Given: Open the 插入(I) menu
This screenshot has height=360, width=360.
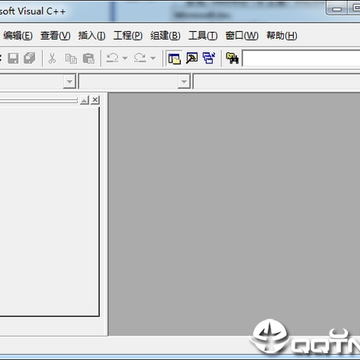Looking at the screenshot, I should click(92, 36).
